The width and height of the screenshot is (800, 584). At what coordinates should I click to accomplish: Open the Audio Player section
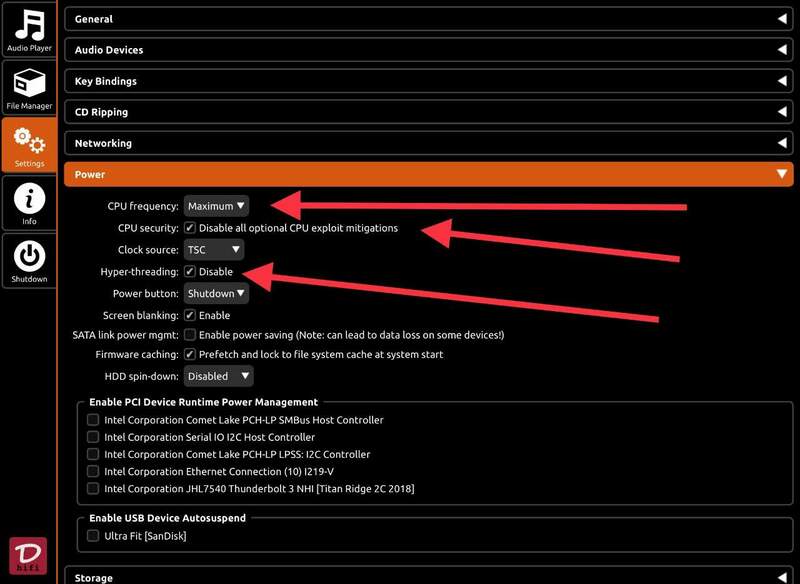coord(29,30)
